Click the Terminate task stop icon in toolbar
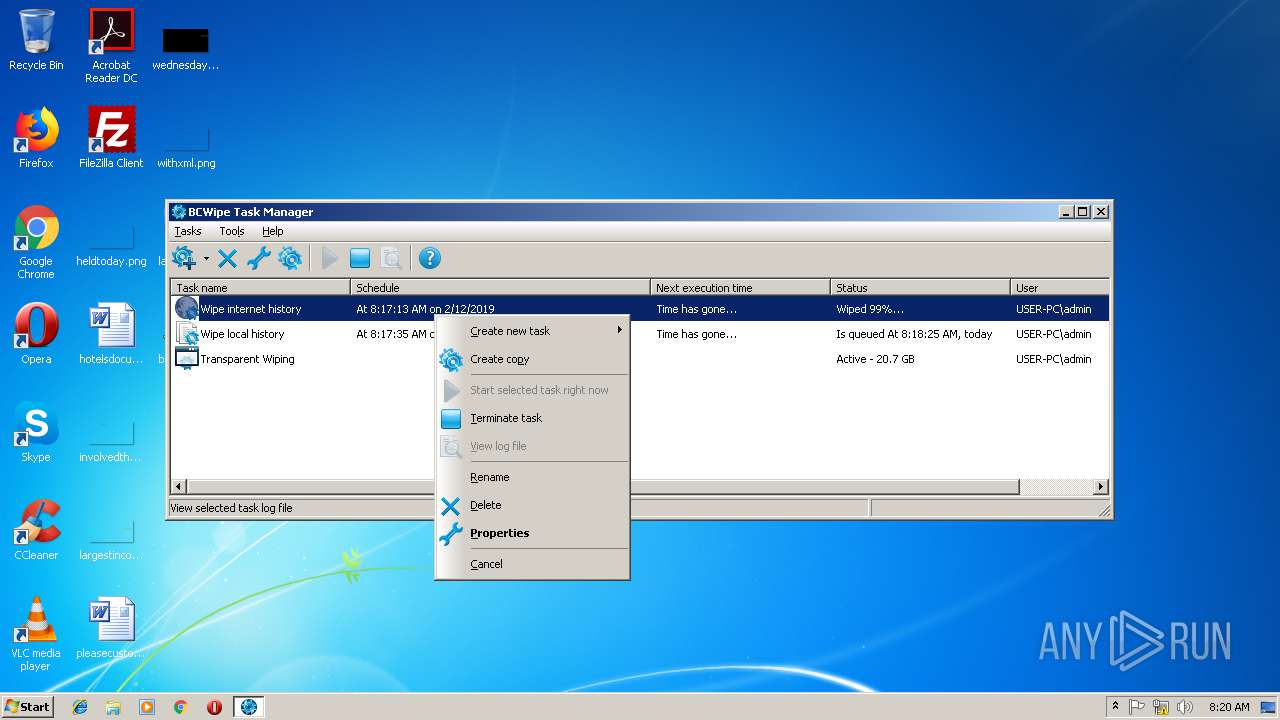1280x720 pixels. (x=360, y=259)
